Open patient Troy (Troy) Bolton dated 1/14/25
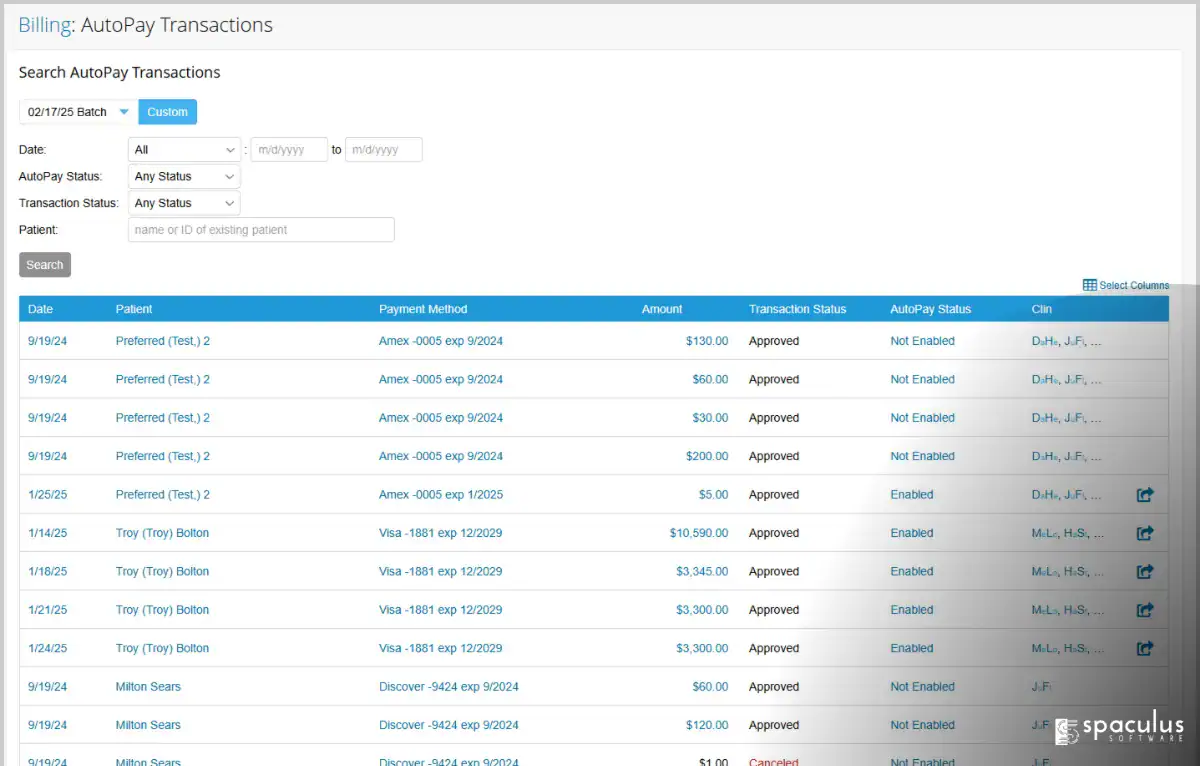 pos(162,533)
